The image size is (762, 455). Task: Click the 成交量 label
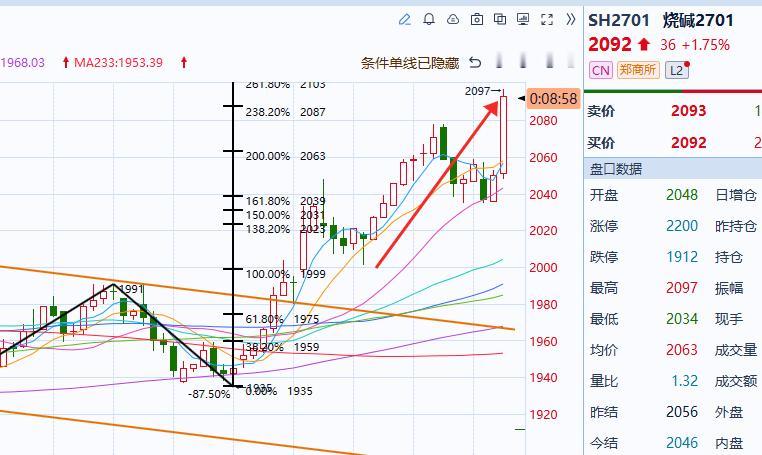click(x=736, y=350)
